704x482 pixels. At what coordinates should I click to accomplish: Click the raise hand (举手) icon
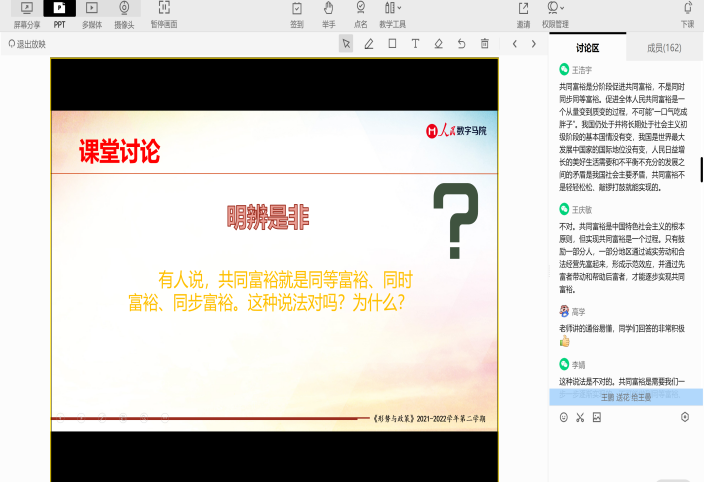328,13
